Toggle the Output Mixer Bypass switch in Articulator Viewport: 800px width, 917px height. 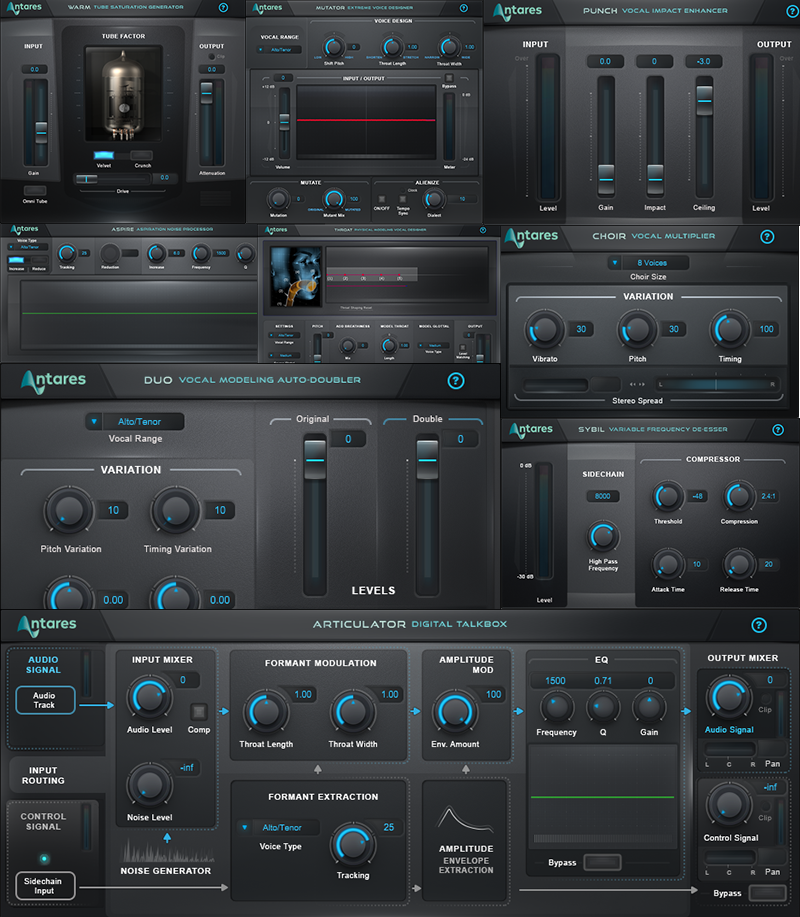[767, 893]
